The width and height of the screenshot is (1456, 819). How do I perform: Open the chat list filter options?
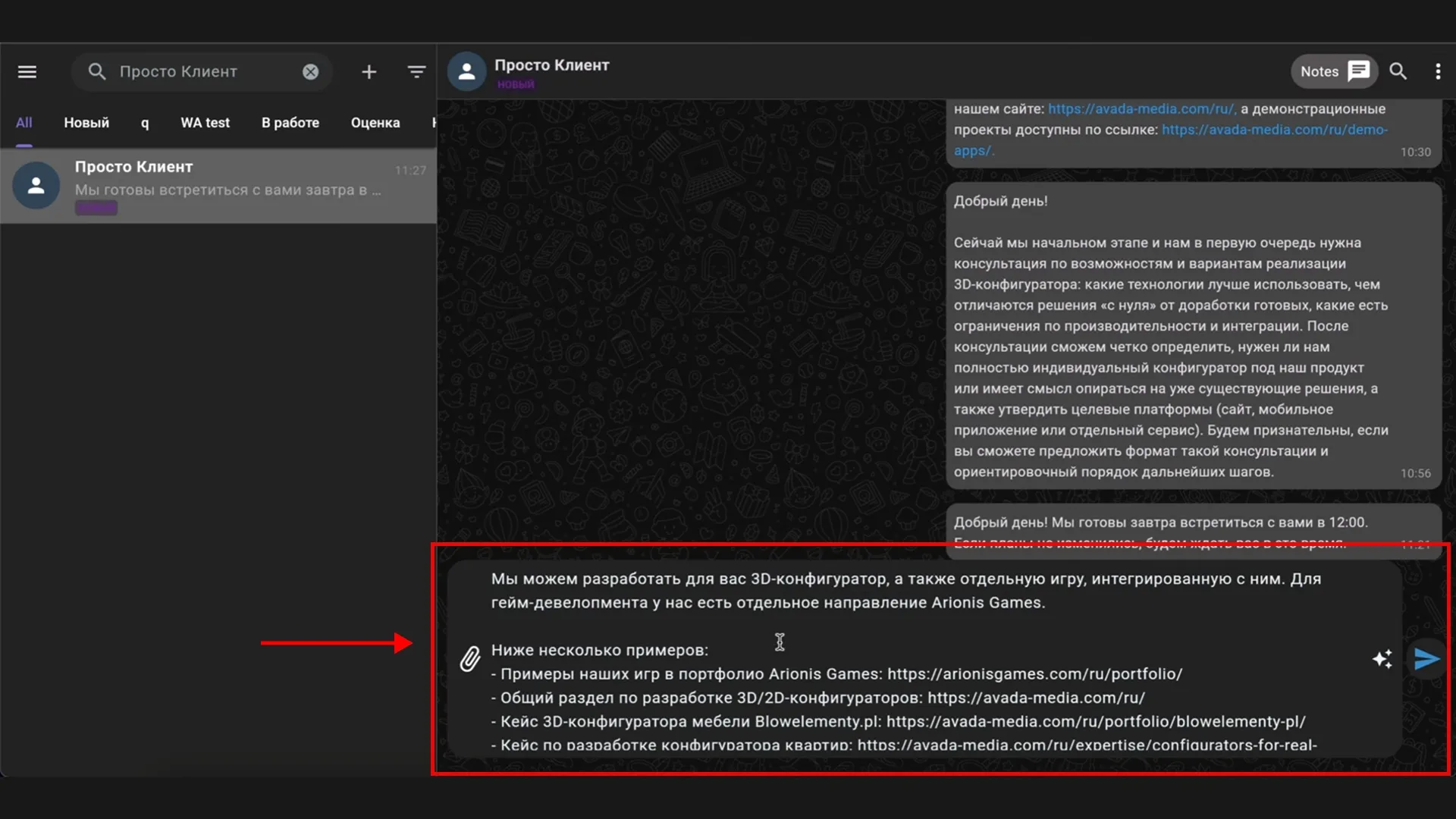[416, 71]
